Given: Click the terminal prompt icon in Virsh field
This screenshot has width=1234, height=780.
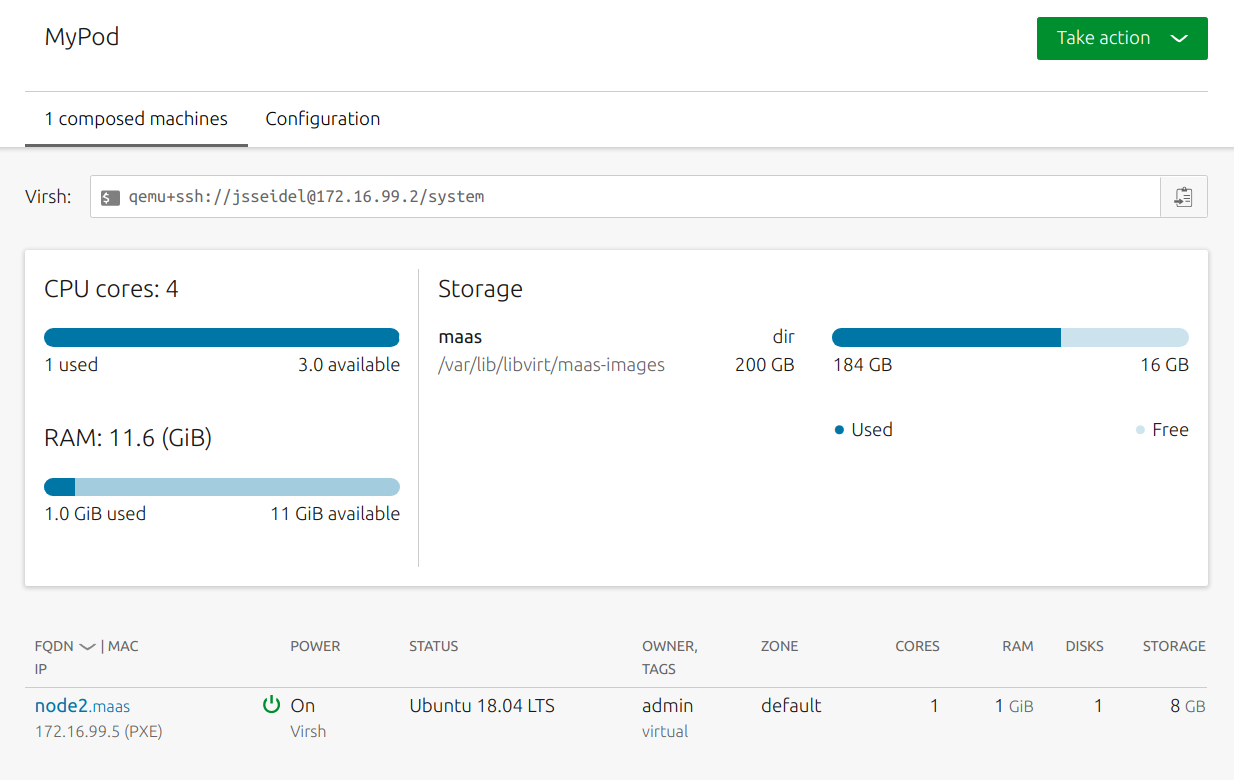Looking at the screenshot, I should pyautogui.click(x=111, y=198).
